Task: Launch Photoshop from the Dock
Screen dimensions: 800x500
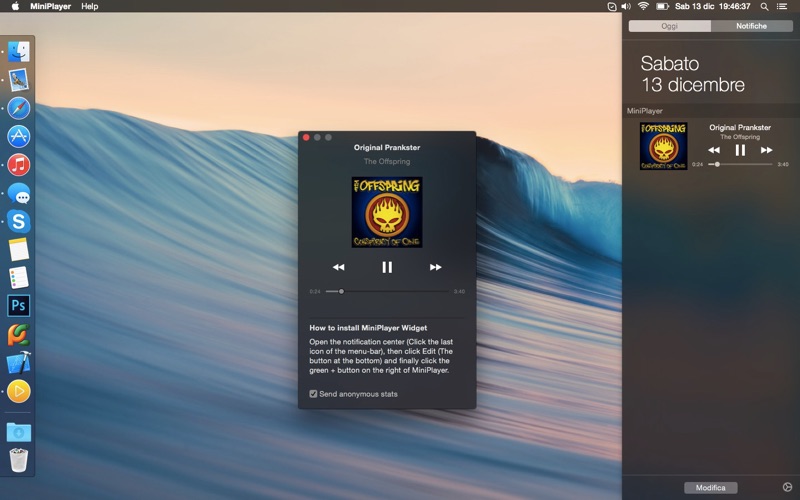Action: tap(19, 306)
